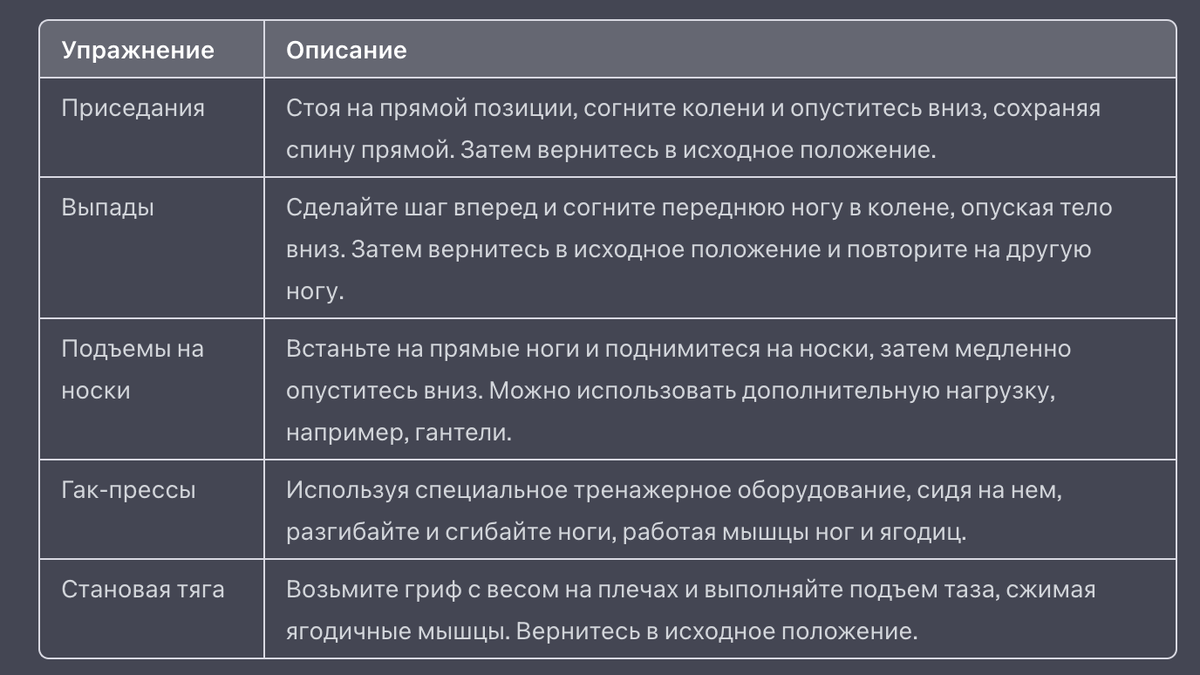
Task: Click the phrase дополнительную нагрузку
Action: tap(897, 390)
